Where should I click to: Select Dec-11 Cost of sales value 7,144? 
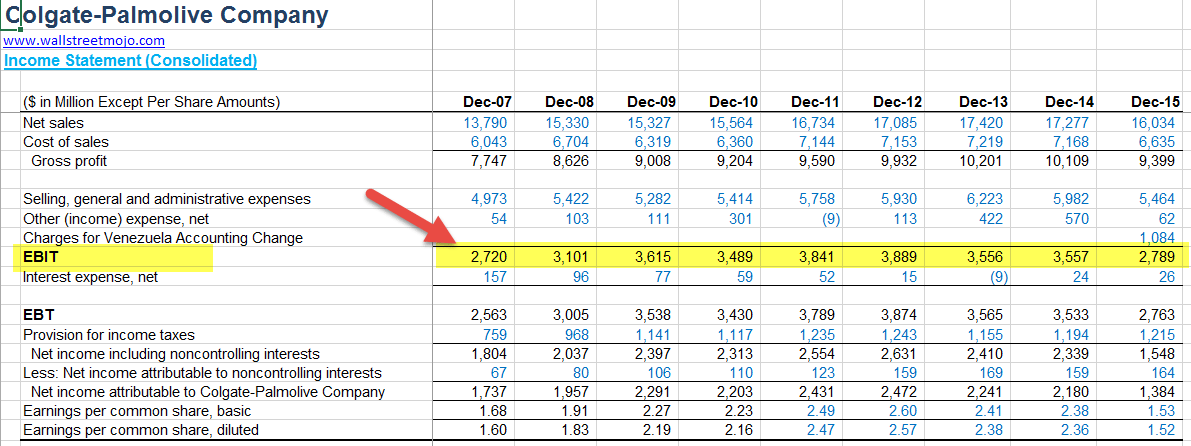coord(817,141)
